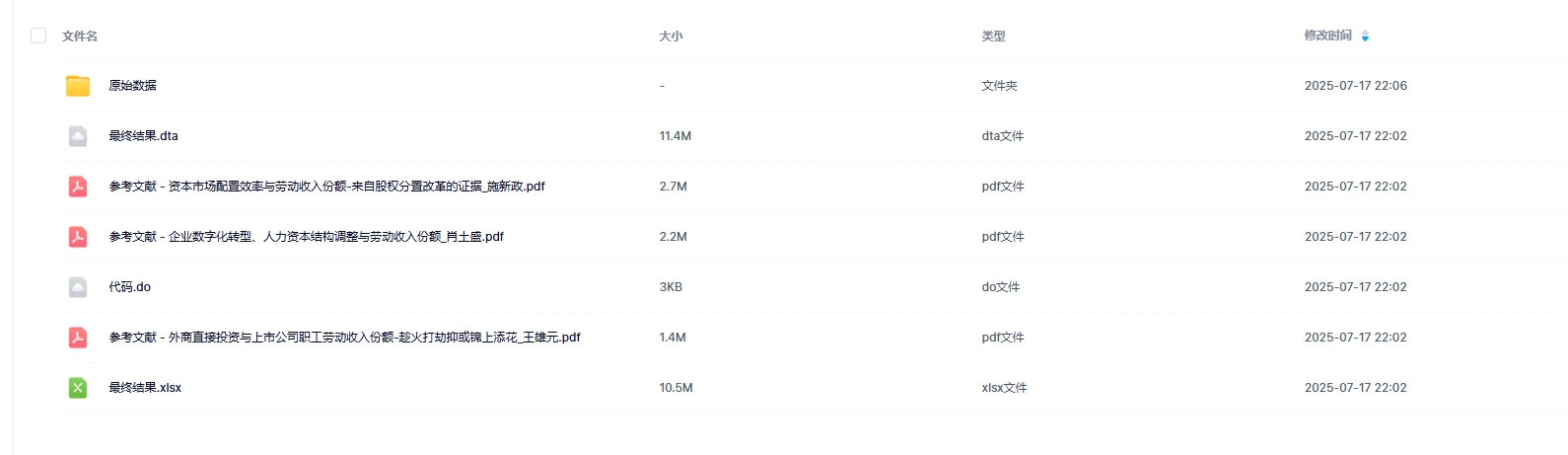1568x455 pixels.
Task: Sort files by 大小 column header
Action: [x=671, y=36]
